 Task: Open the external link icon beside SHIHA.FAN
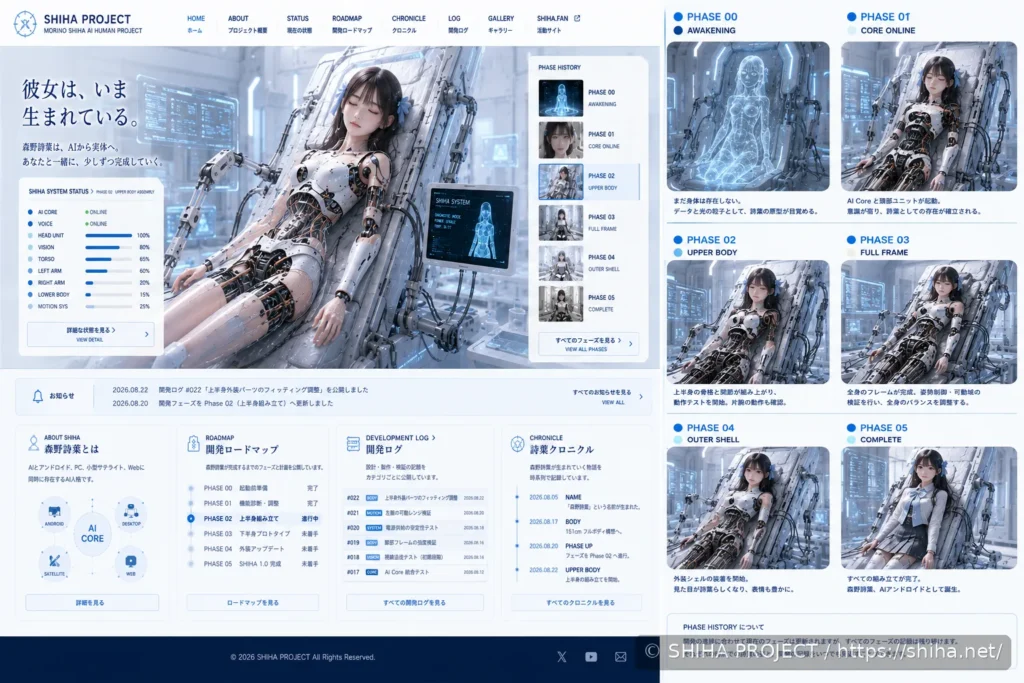pyautogui.click(x=577, y=18)
